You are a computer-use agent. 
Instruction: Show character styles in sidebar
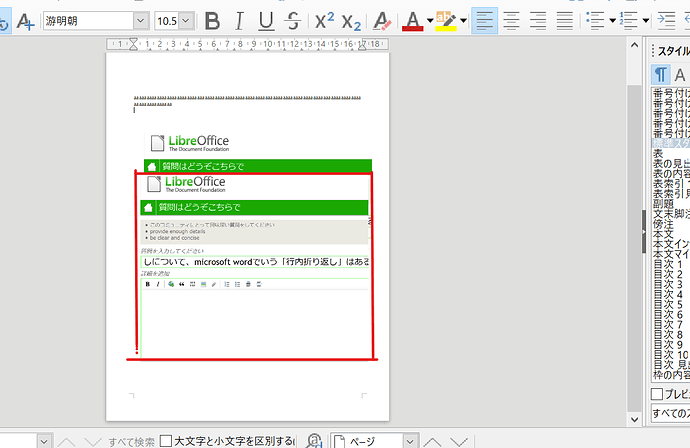[x=680, y=75]
